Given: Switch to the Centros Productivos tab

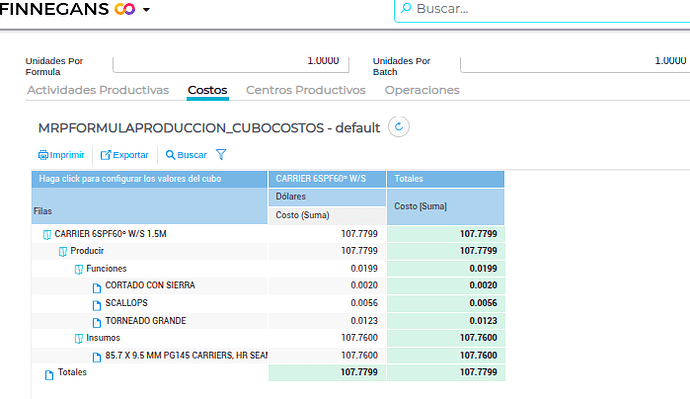Looking at the screenshot, I should click(x=306, y=90).
